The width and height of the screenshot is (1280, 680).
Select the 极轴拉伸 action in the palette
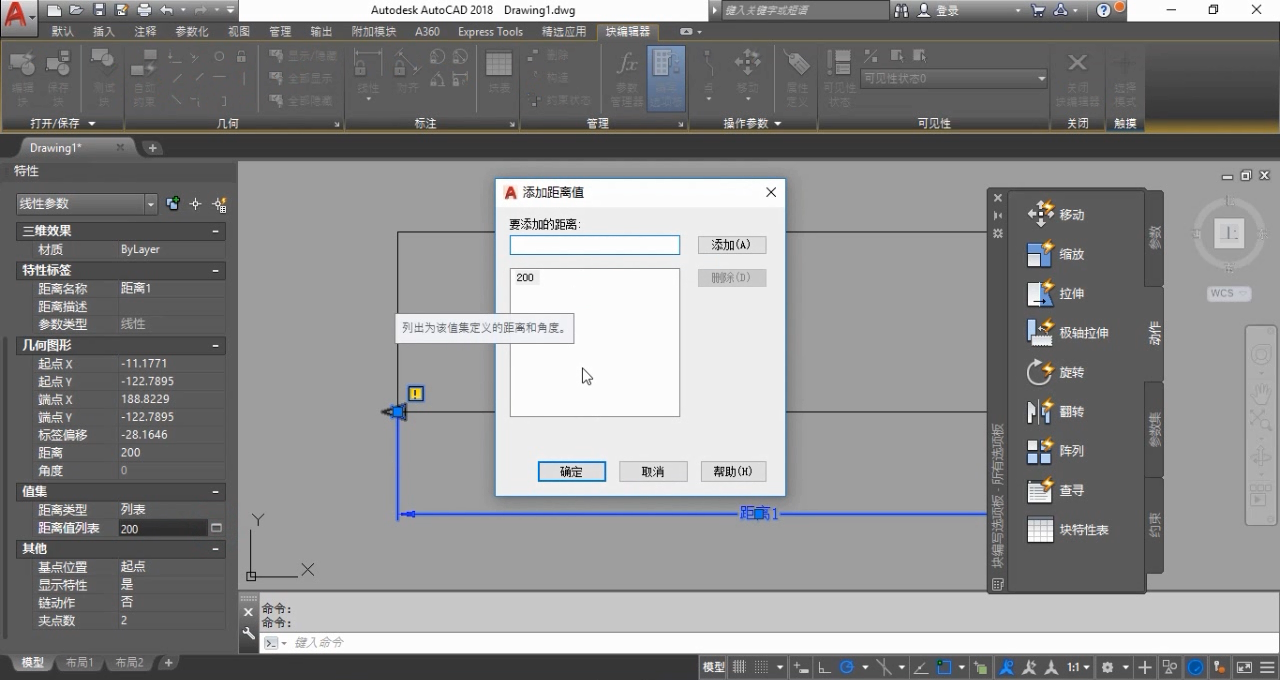pyautogui.click(x=1068, y=333)
